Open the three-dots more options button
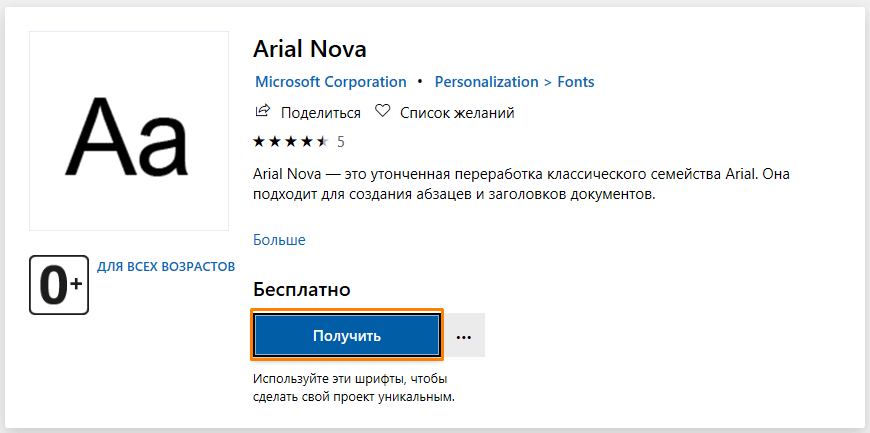Viewport: 870px width, 433px height. click(x=464, y=336)
